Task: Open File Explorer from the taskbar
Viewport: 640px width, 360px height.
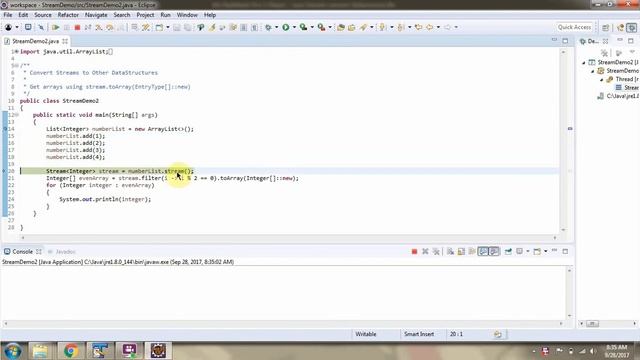Action: [x=40, y=351]
